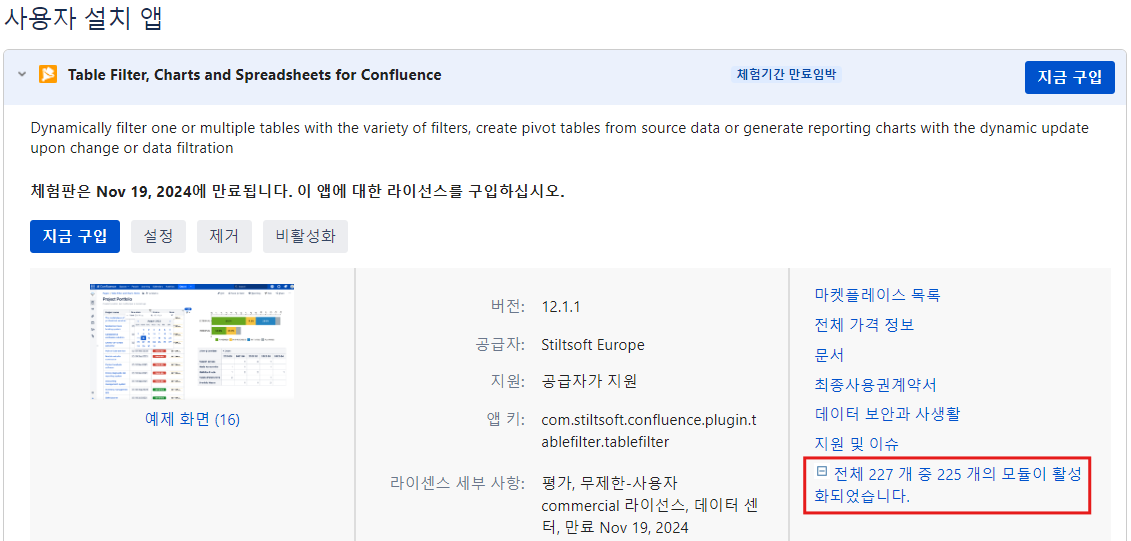Viewport: 1131px width, 541px height.
Task: Click the 공급자: label
Action: (501, 344)
